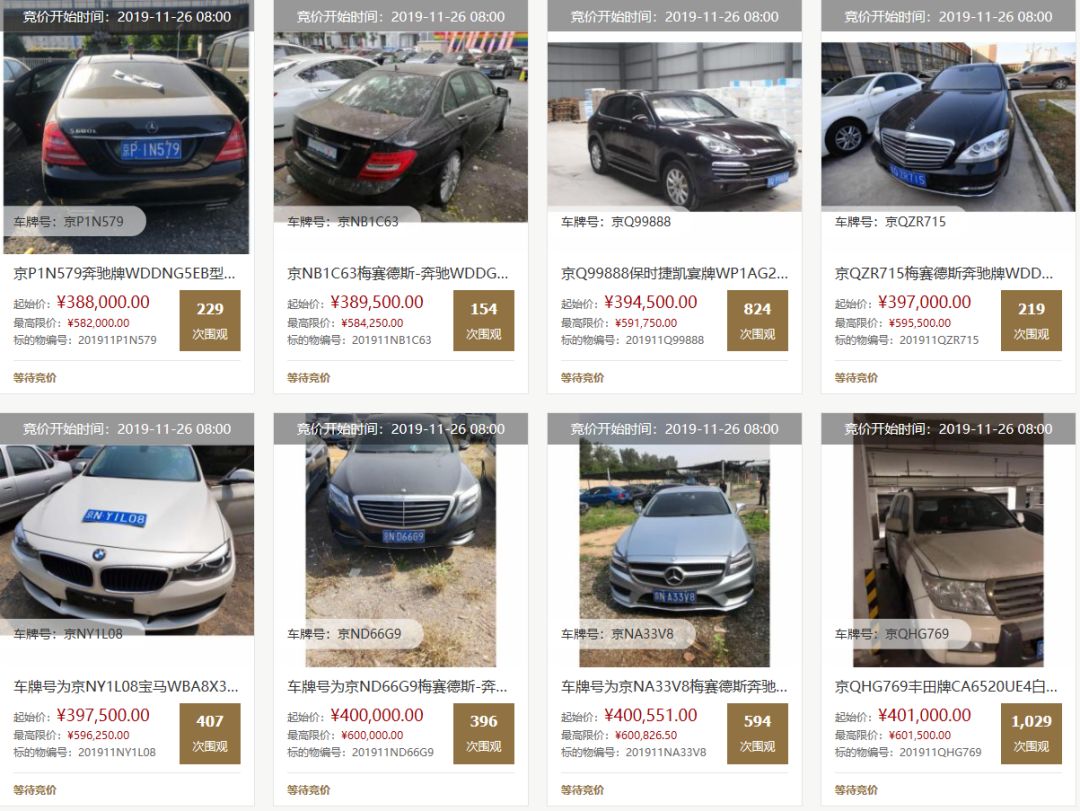Click 等待竞价 status under 京NA33V8 listing
This screenshot has height=811, width=1080.
pos(582,790)
